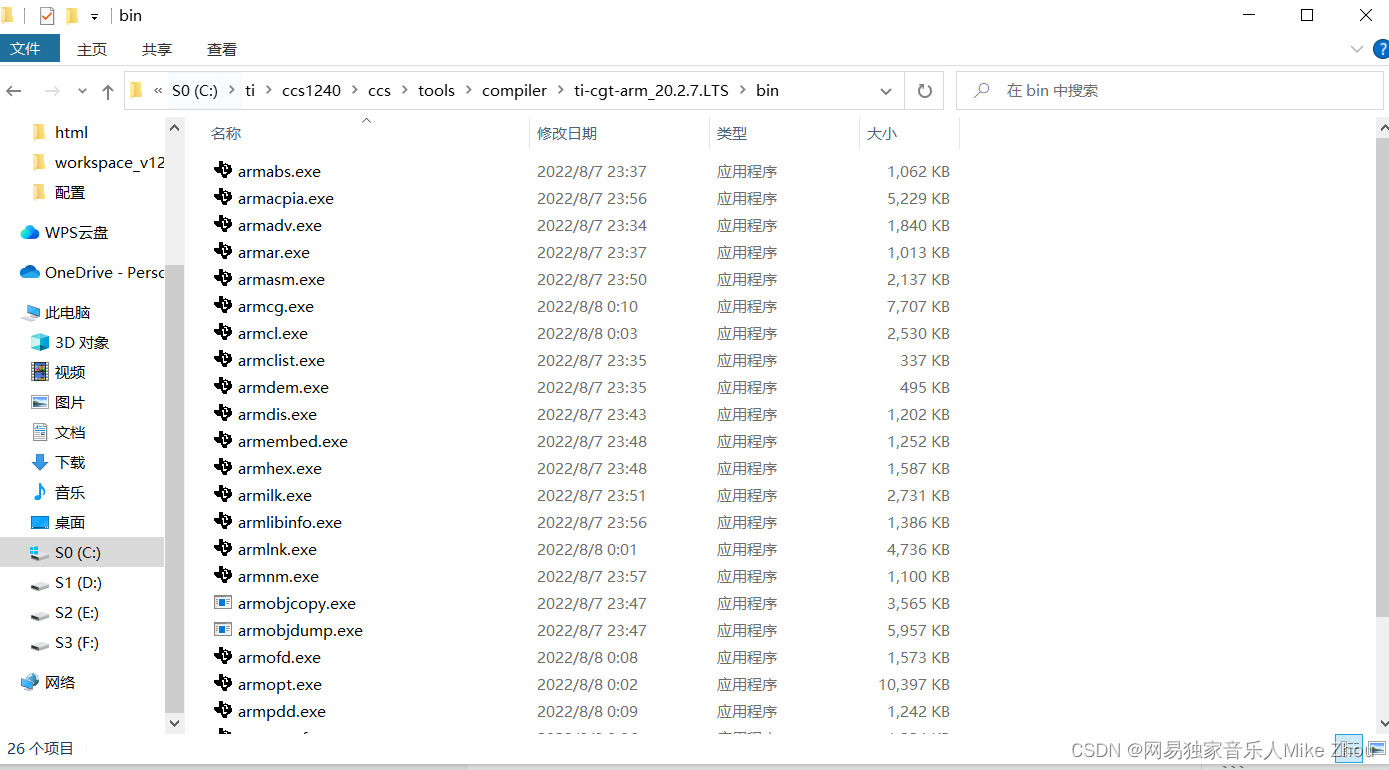Expand the chevron after S0 (C:) in path

(x=232, y=90)
